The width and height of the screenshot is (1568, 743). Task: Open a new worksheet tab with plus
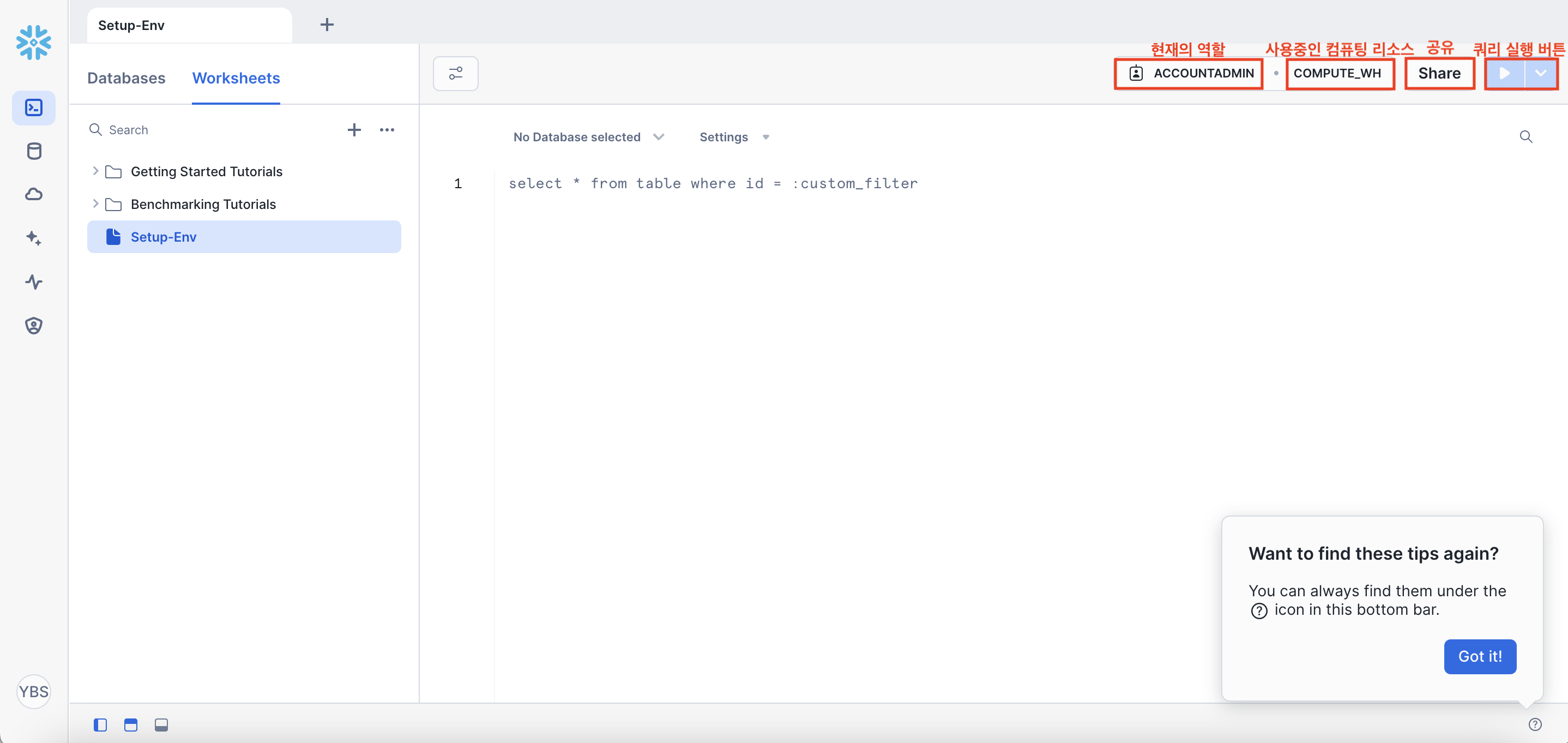point(327,25)
